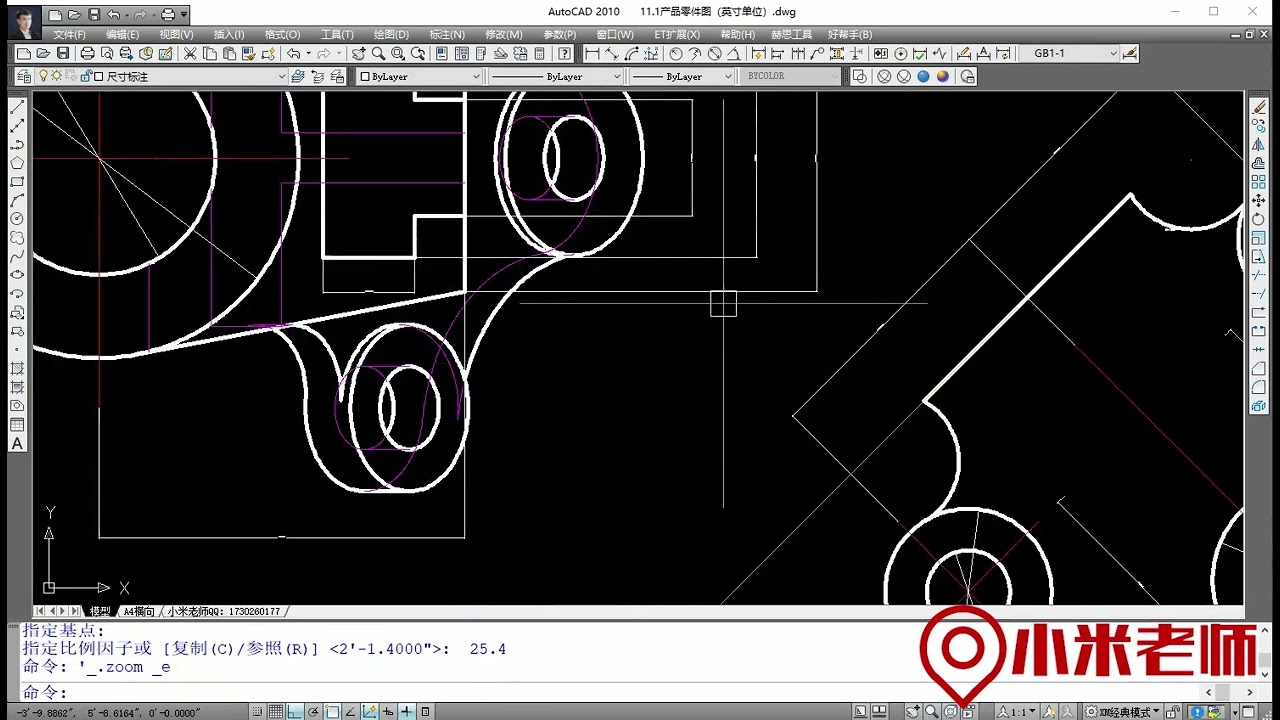This screenshot has width=1280, height=720.
Task: Select the Multiline Text tool
Action: 17,444
